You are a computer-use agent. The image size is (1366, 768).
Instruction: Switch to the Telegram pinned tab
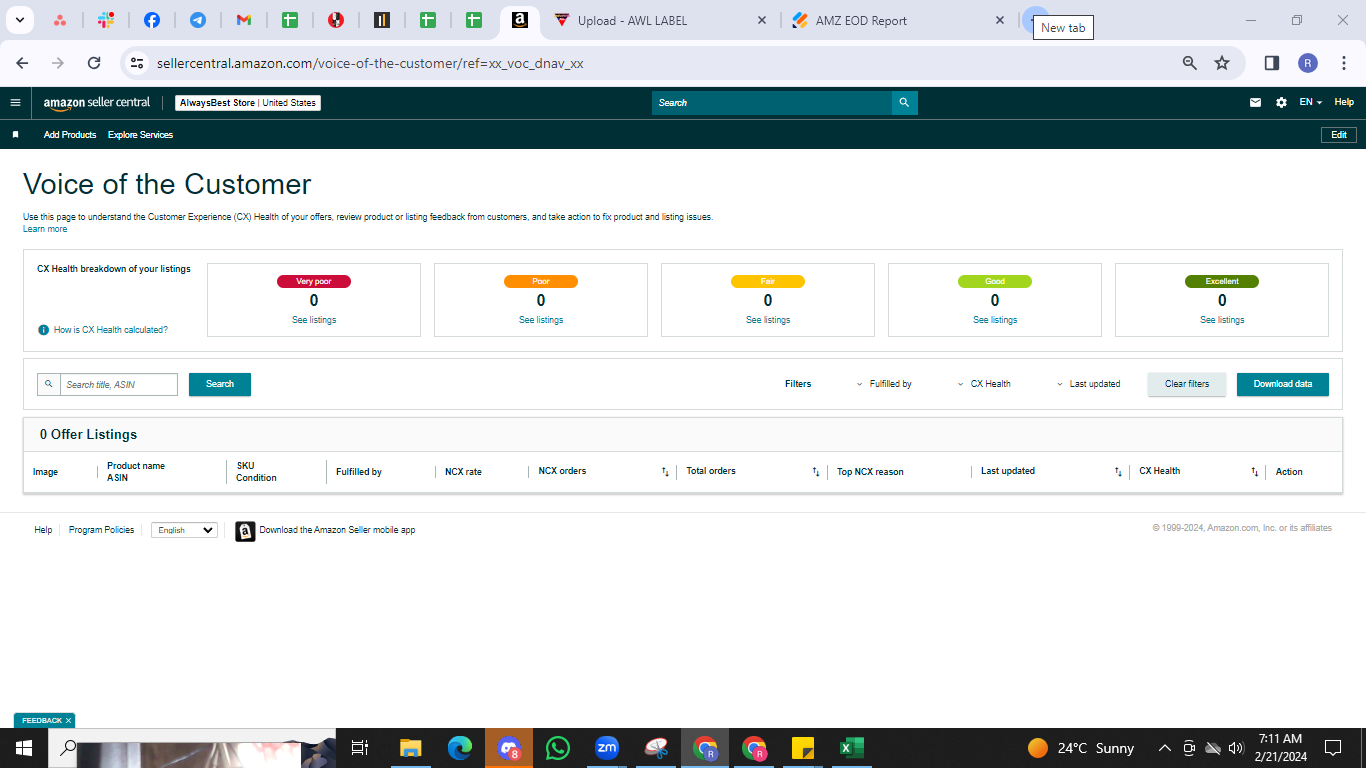point(198,20)
